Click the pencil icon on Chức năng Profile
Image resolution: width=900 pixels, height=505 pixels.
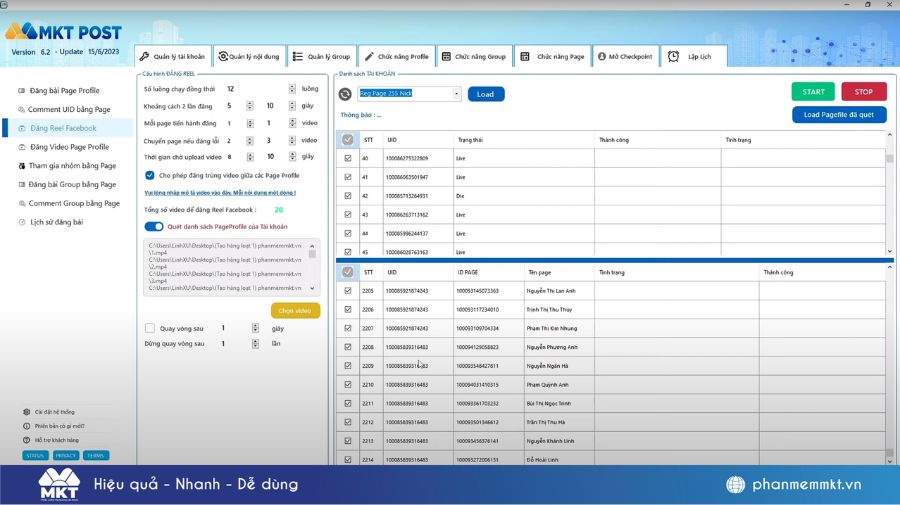coord(369,57)
